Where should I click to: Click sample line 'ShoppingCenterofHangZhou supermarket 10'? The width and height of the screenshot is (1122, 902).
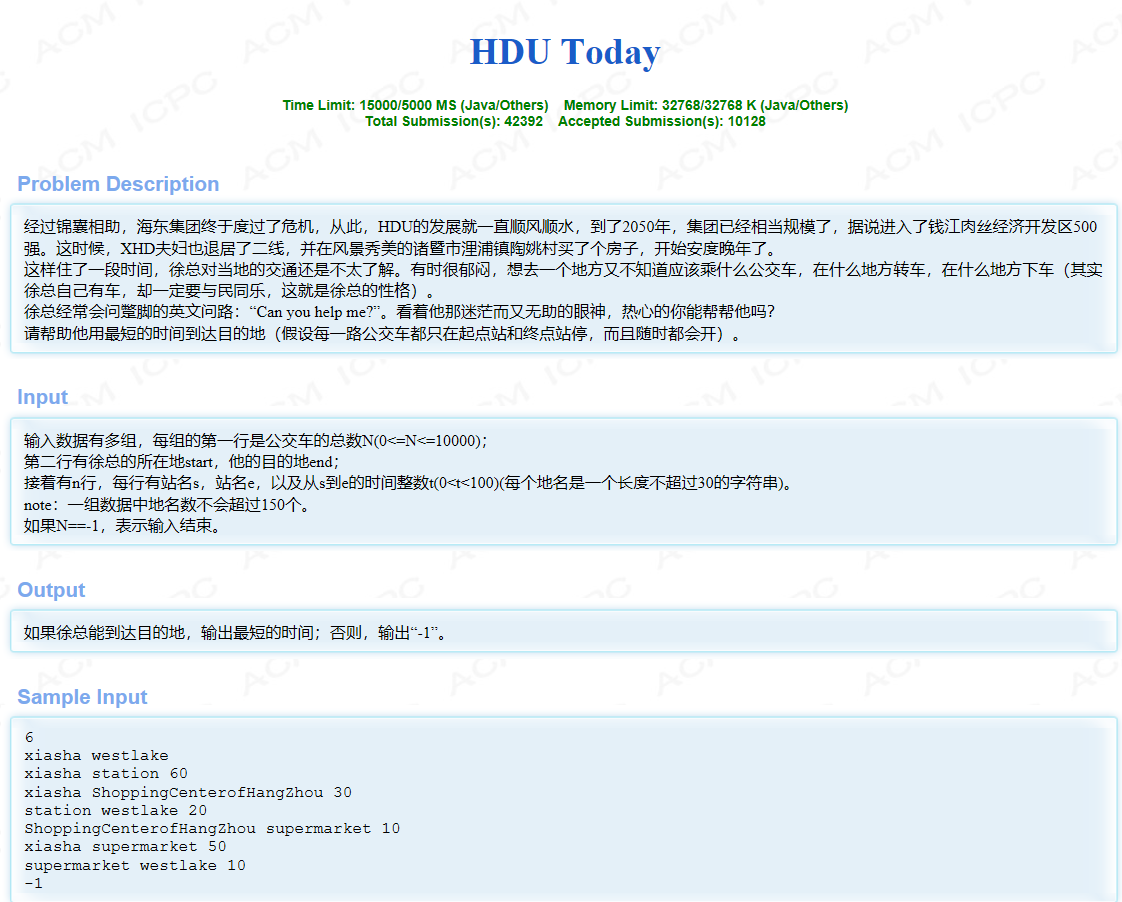213,828
